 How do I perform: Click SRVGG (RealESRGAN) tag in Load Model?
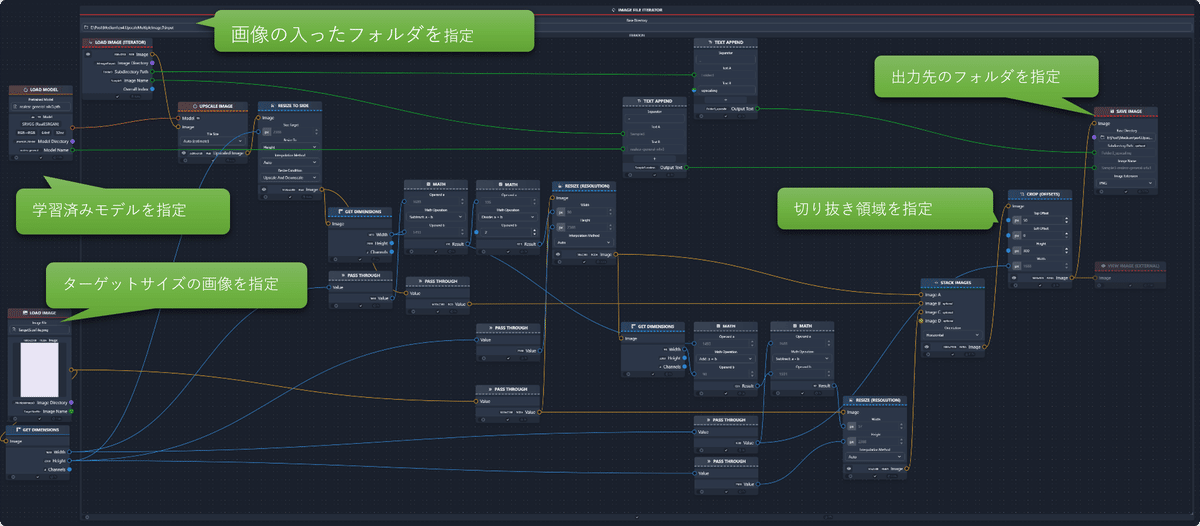pos(41,124)
